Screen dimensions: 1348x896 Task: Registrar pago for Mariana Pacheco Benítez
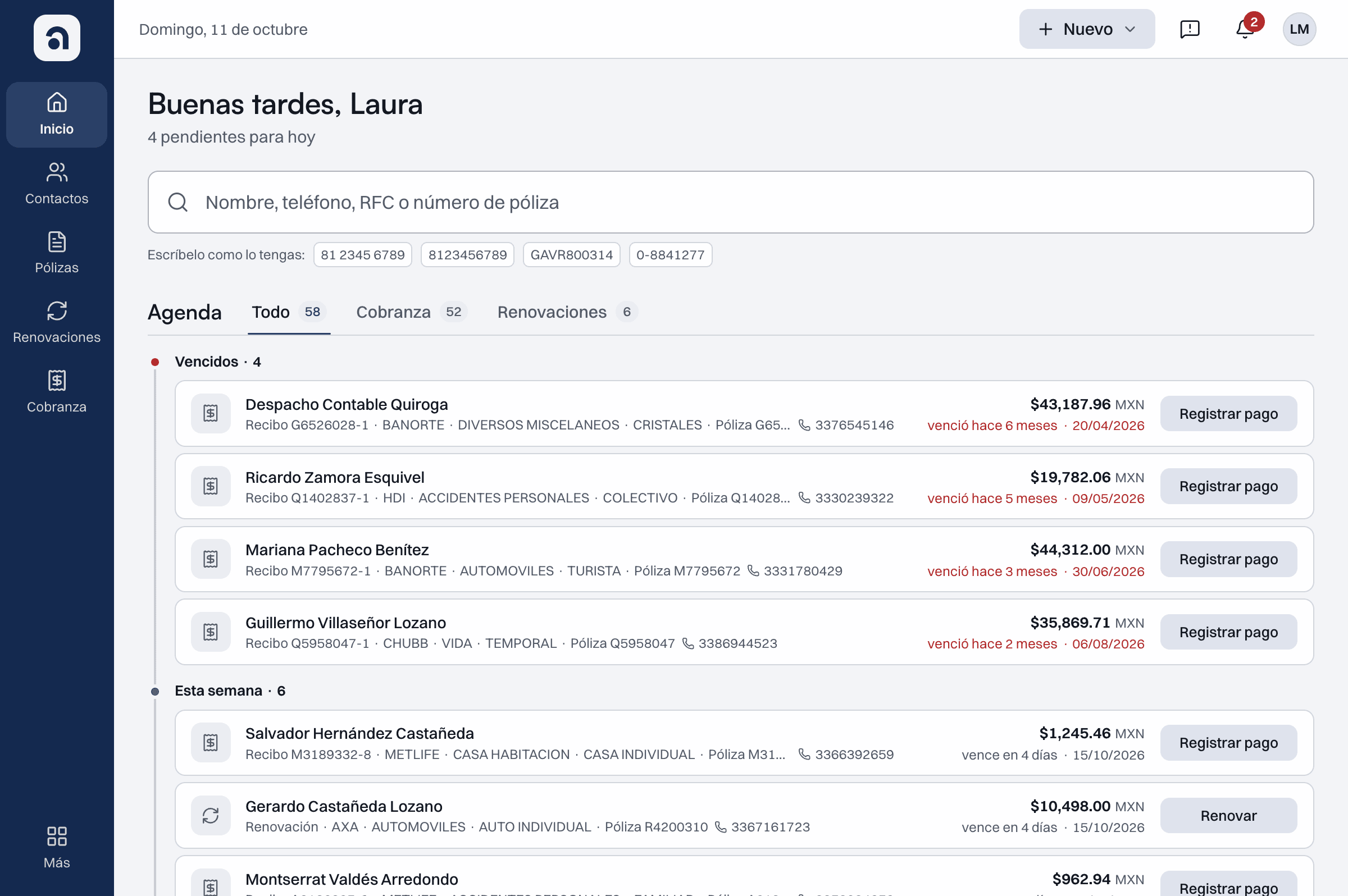click(x=1228, y=559)
